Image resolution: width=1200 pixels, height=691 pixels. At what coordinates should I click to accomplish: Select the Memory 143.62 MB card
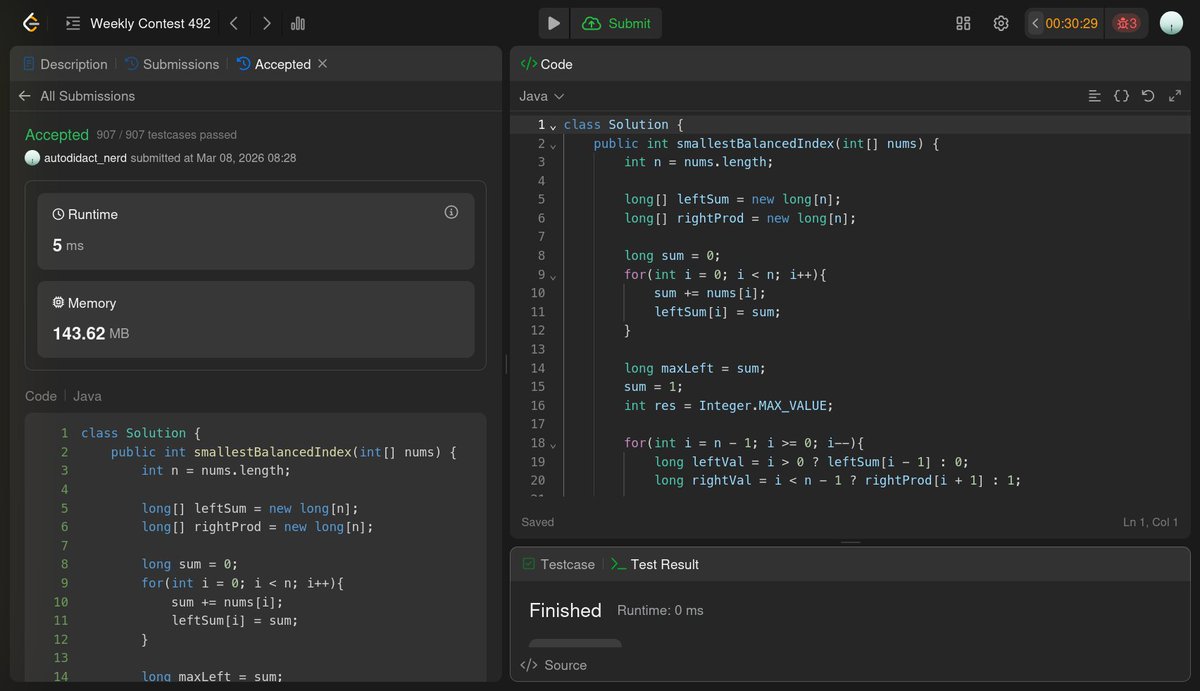256,319
